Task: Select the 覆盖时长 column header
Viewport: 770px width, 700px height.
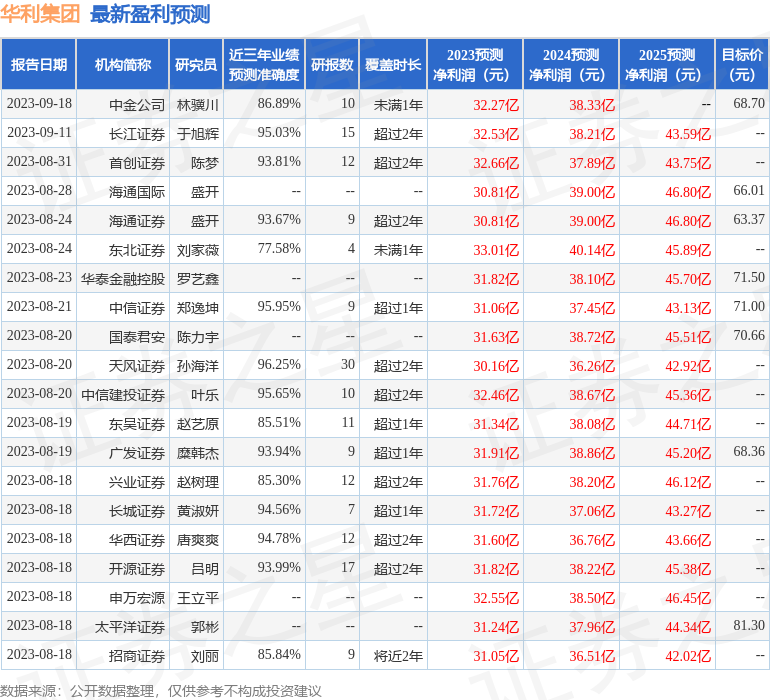Action: (x=393, y=64)
